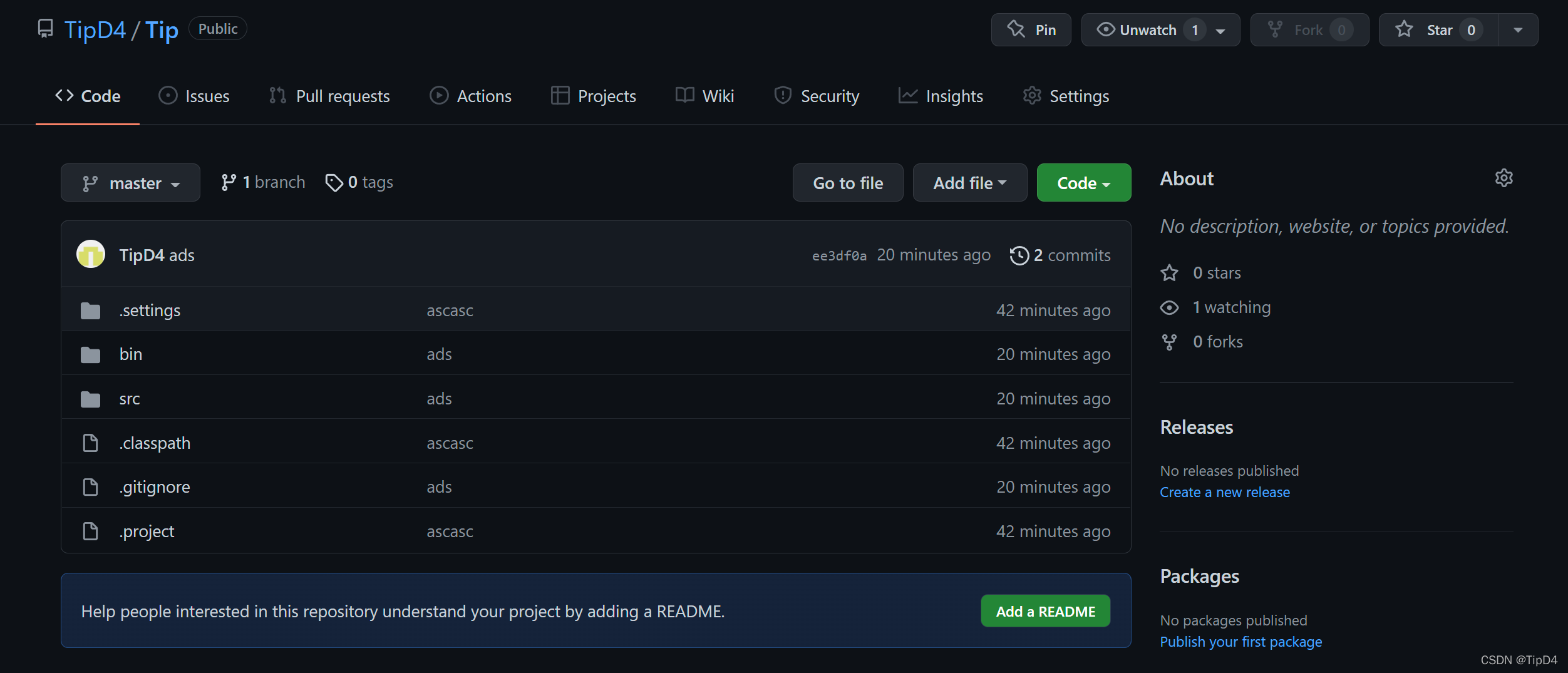1568x673 pixels.
Task: Open the .gitignore file
Action: (155, 487)
